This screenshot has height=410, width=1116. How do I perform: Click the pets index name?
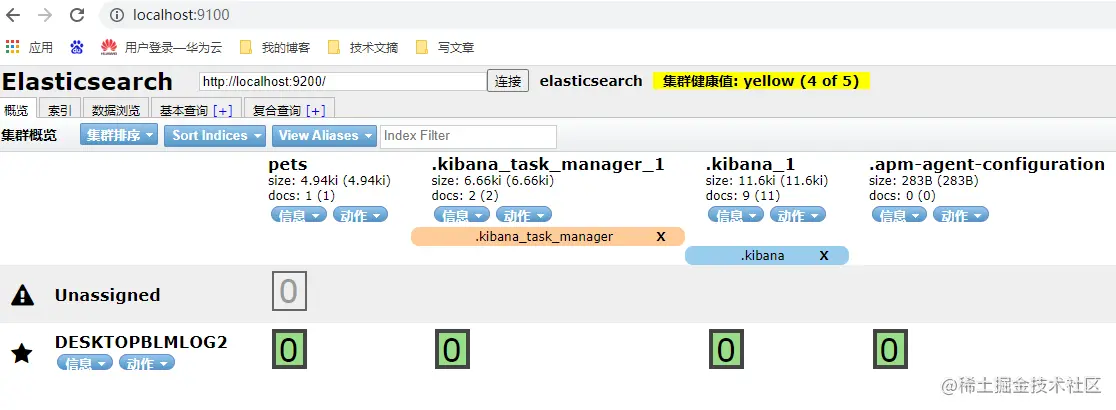click(x=288, y=164)
